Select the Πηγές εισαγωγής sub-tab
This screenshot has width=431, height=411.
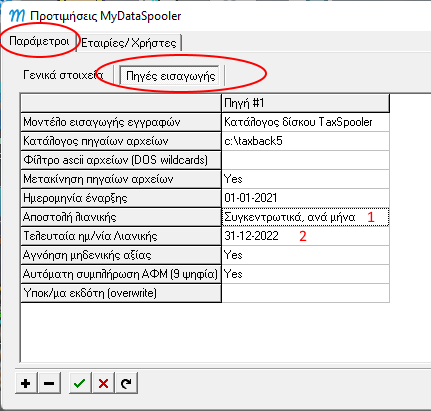(x=170, y=76)
